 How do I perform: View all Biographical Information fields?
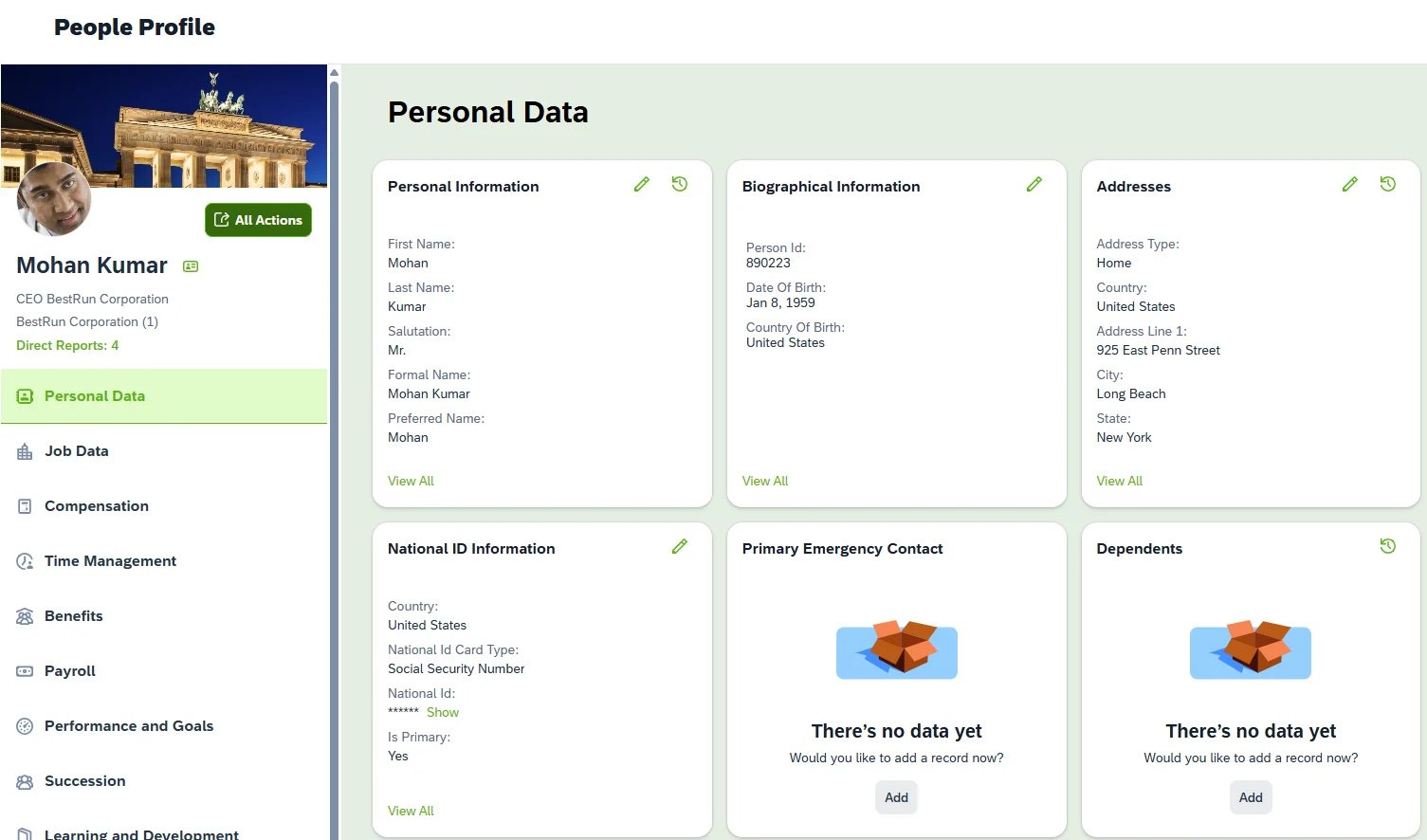(765, 481)
